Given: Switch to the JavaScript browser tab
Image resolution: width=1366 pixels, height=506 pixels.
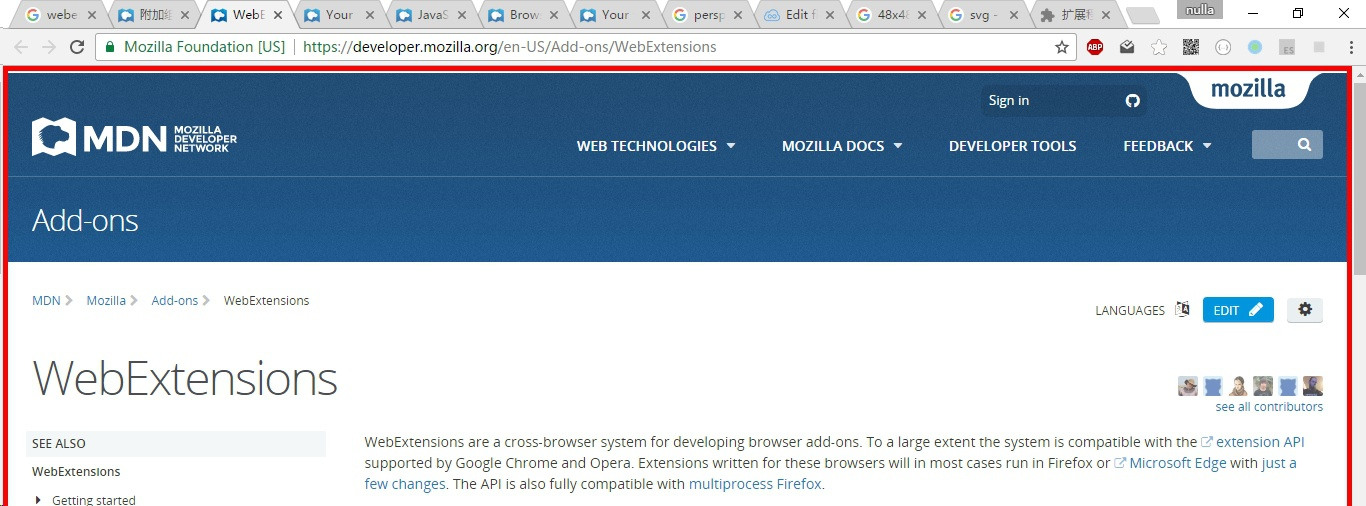Looking at the screenshot, I should pos(430,15).
